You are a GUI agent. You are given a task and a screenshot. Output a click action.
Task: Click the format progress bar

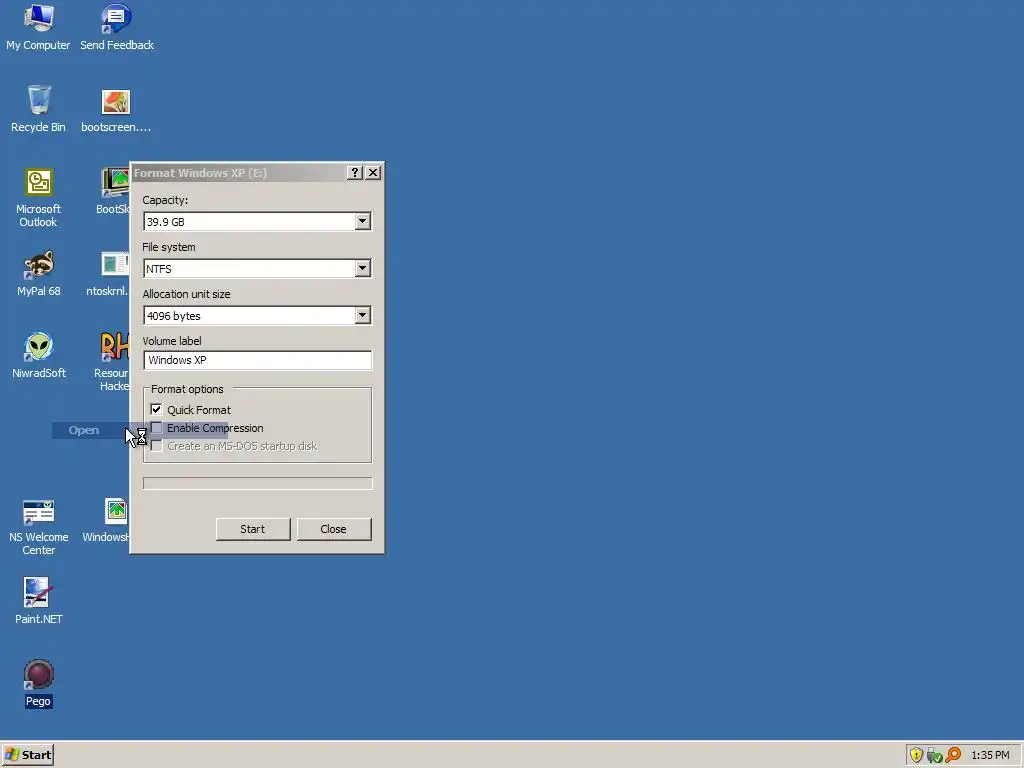point(257,483)
